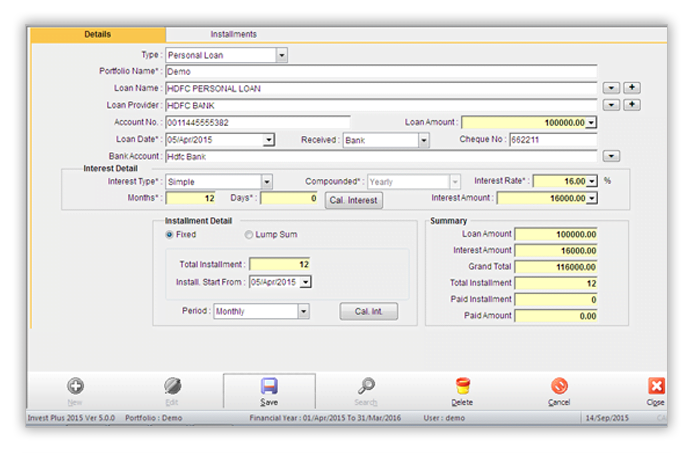687x453 pixels.
Task: Click the Account No. field
Action: coord(258,123)
